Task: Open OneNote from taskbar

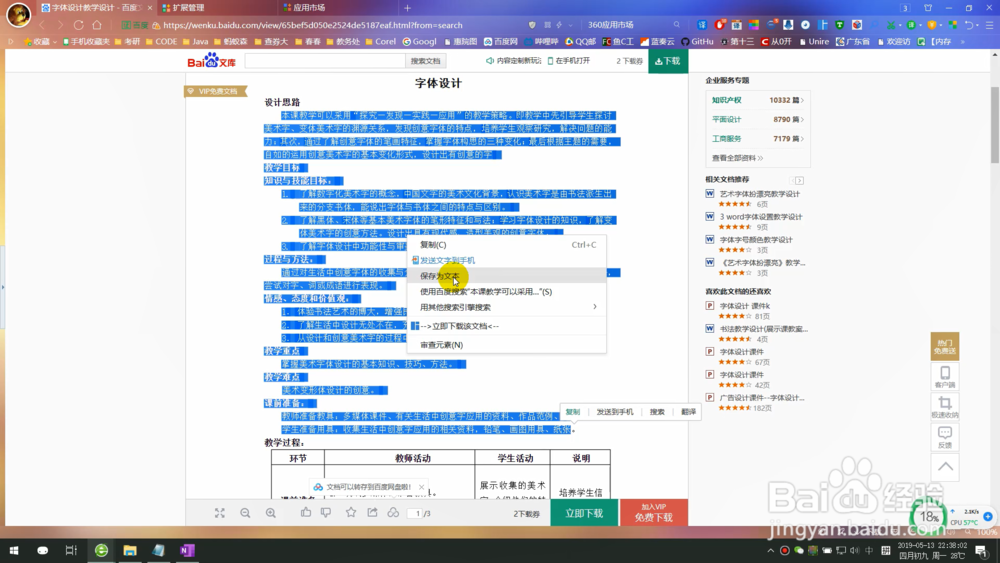Action: coord(187,550)
